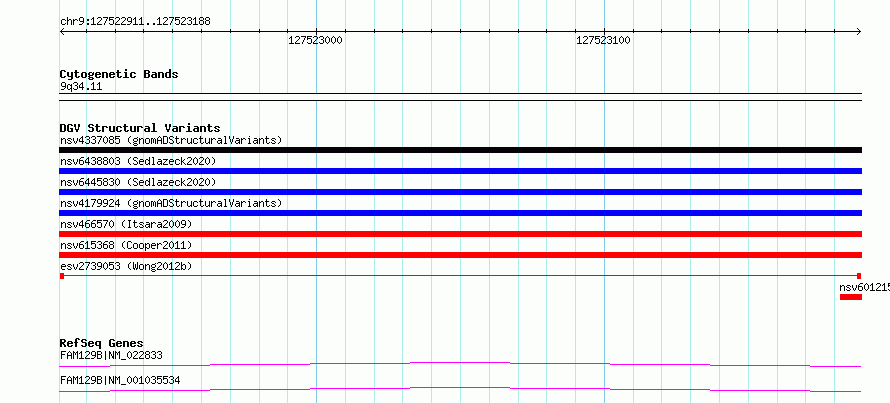Open nsv6438803 Sedlazeck2020 variant label
Image resolution: width=890 pixels, height=403 pixels.
point(138,161)
